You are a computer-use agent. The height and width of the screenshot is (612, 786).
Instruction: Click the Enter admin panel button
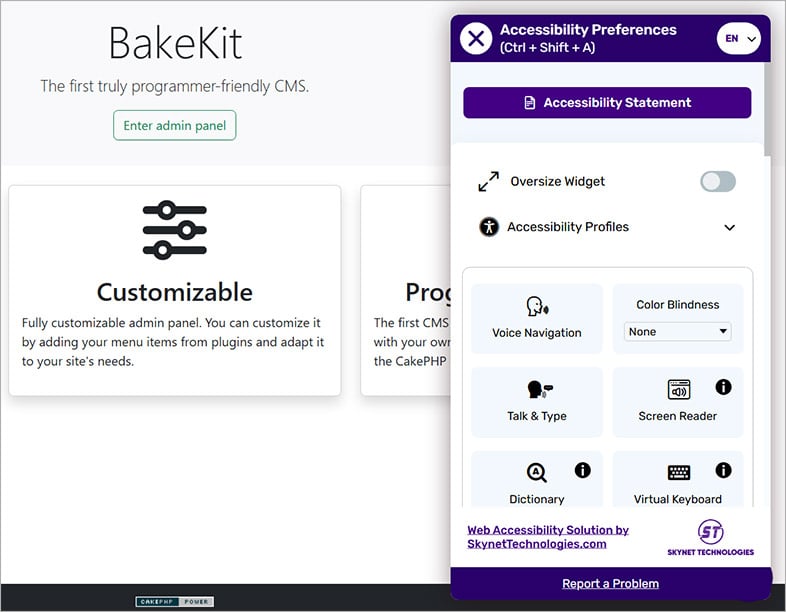174,125
